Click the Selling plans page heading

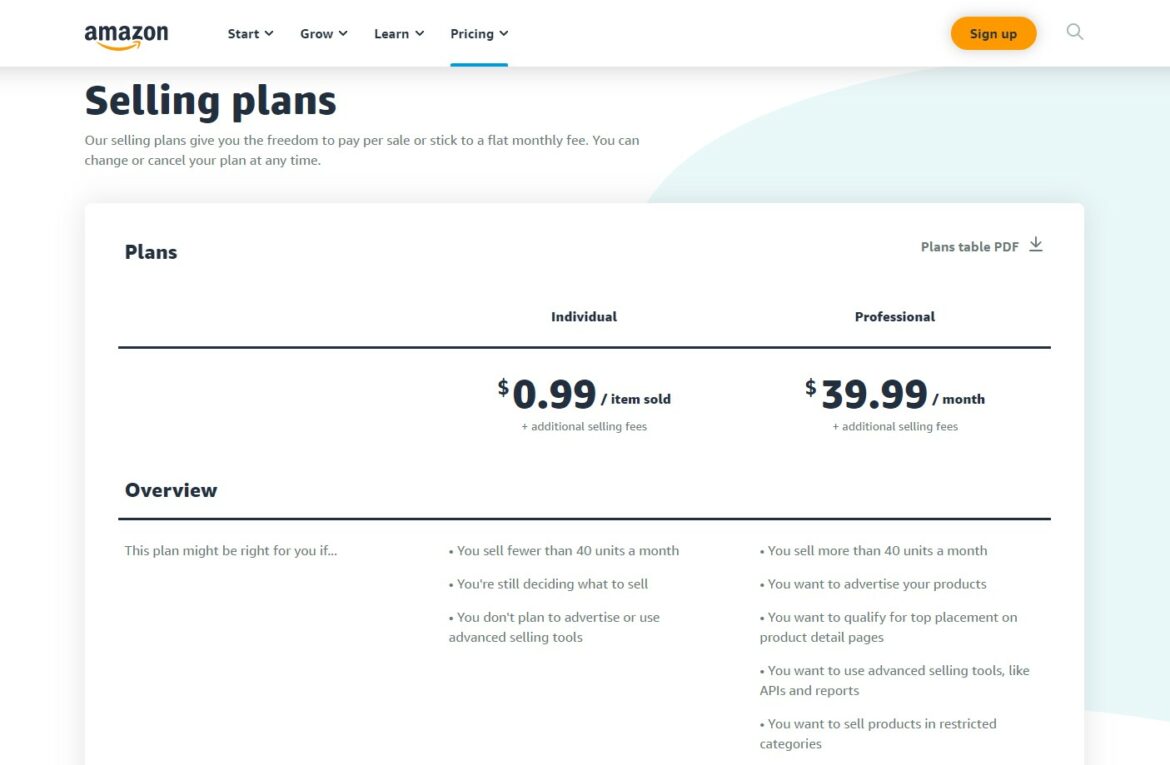pyautogui.click(x=210, y=101)
